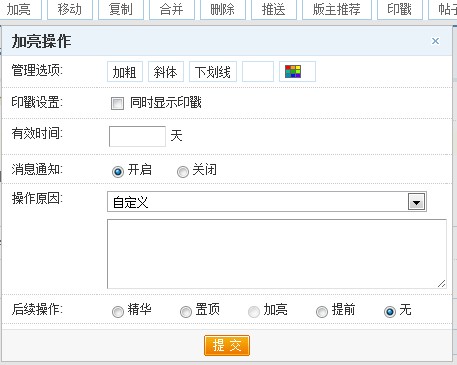Submit with the 提交 button

tap(227, 345)
